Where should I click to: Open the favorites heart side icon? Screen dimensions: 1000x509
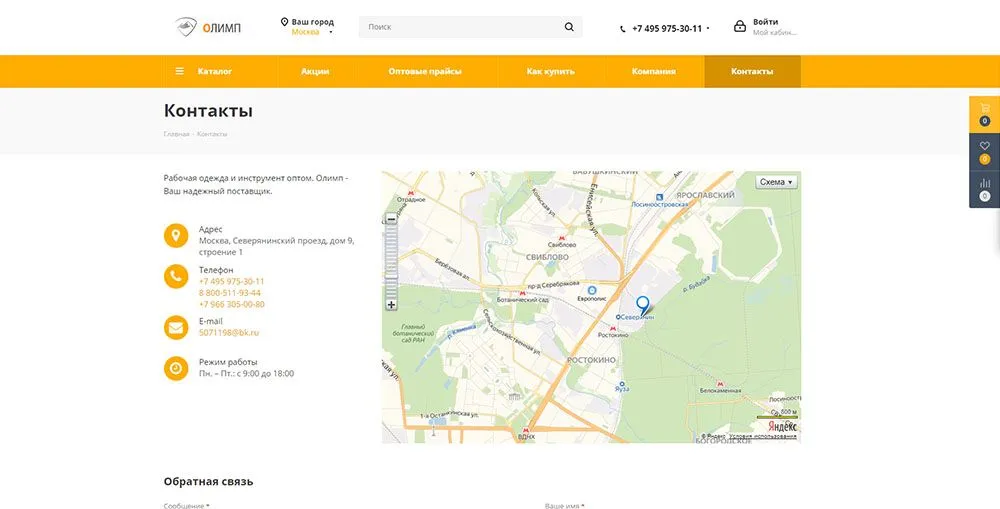coord(984,147)
